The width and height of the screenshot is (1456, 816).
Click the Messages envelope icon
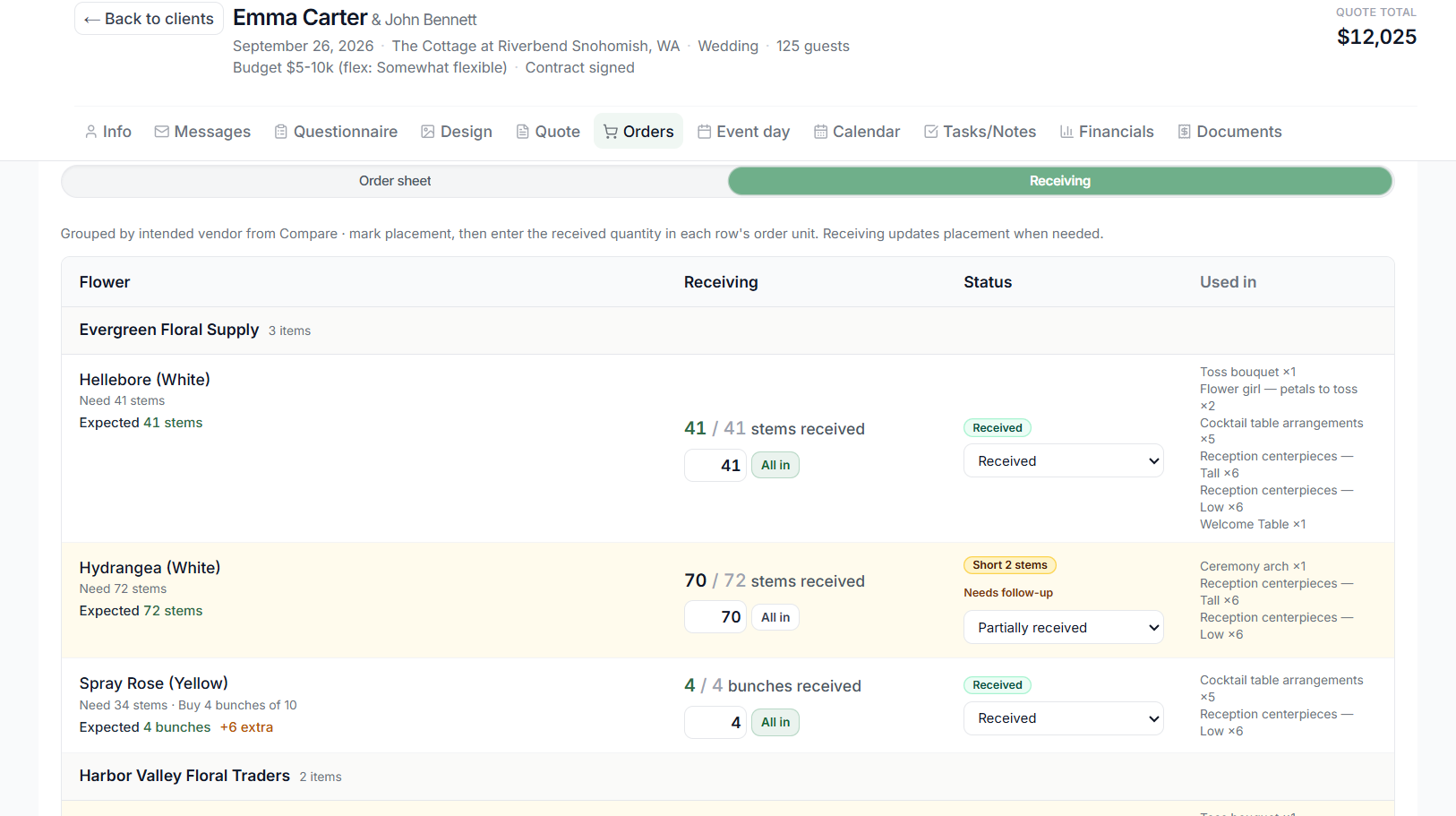[162, 132]
